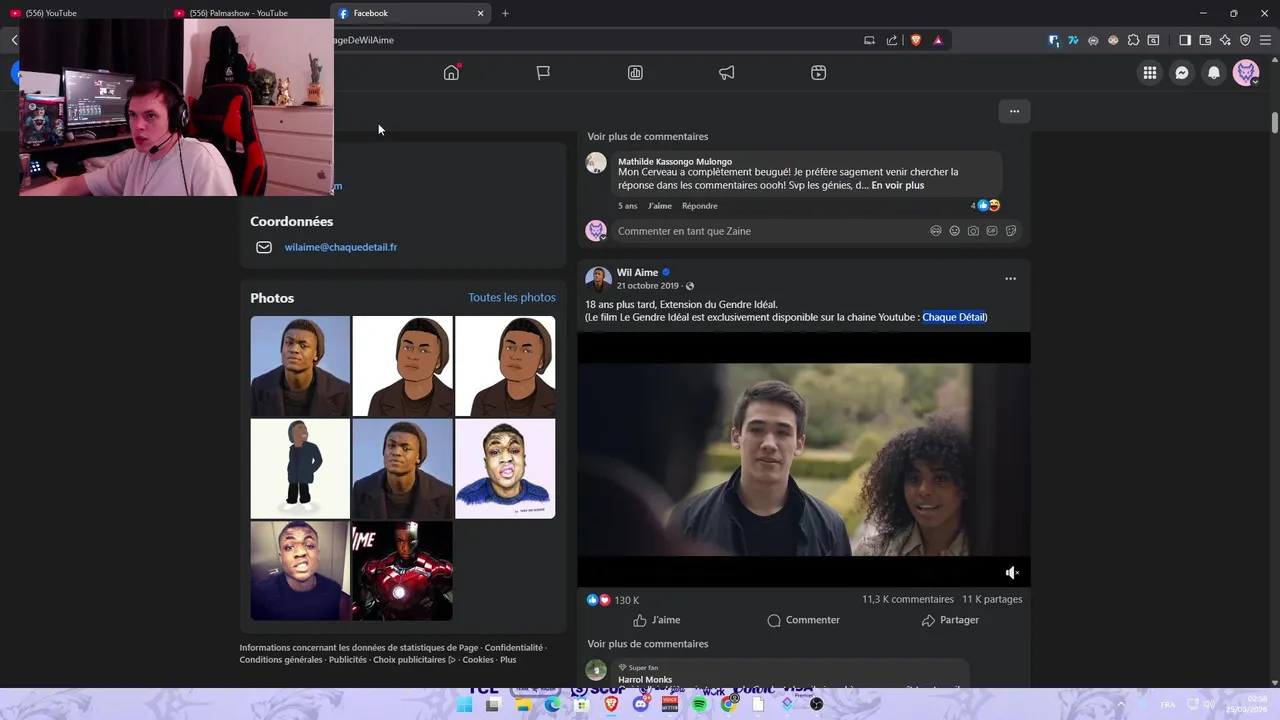Click Voir plus de commentaires above Mathilde's comment
The image size is (1280, 720).
(x=648, y=137)
